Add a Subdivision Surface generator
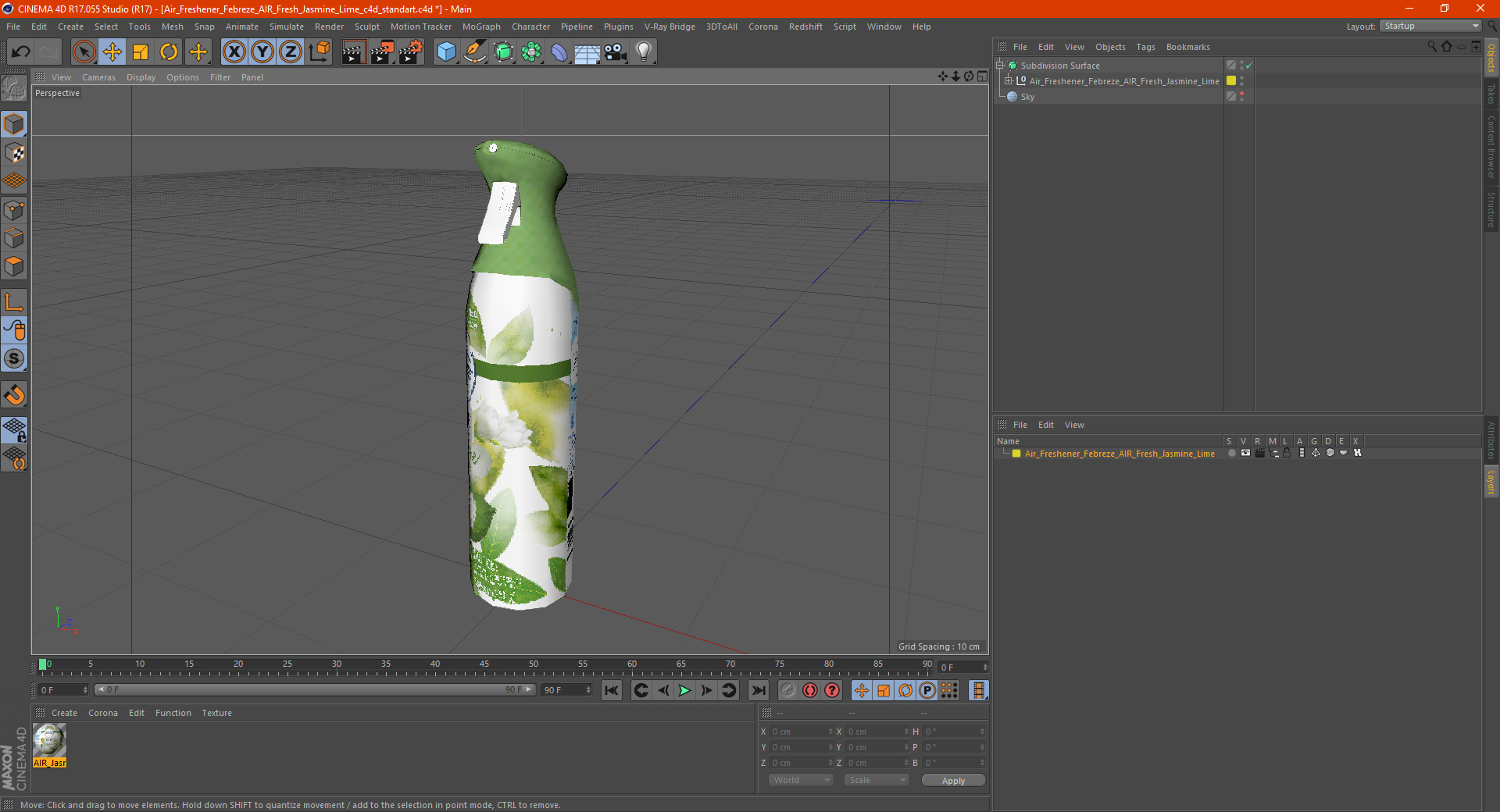Screen dimensions: 1500x812 [x=503, y=52]
